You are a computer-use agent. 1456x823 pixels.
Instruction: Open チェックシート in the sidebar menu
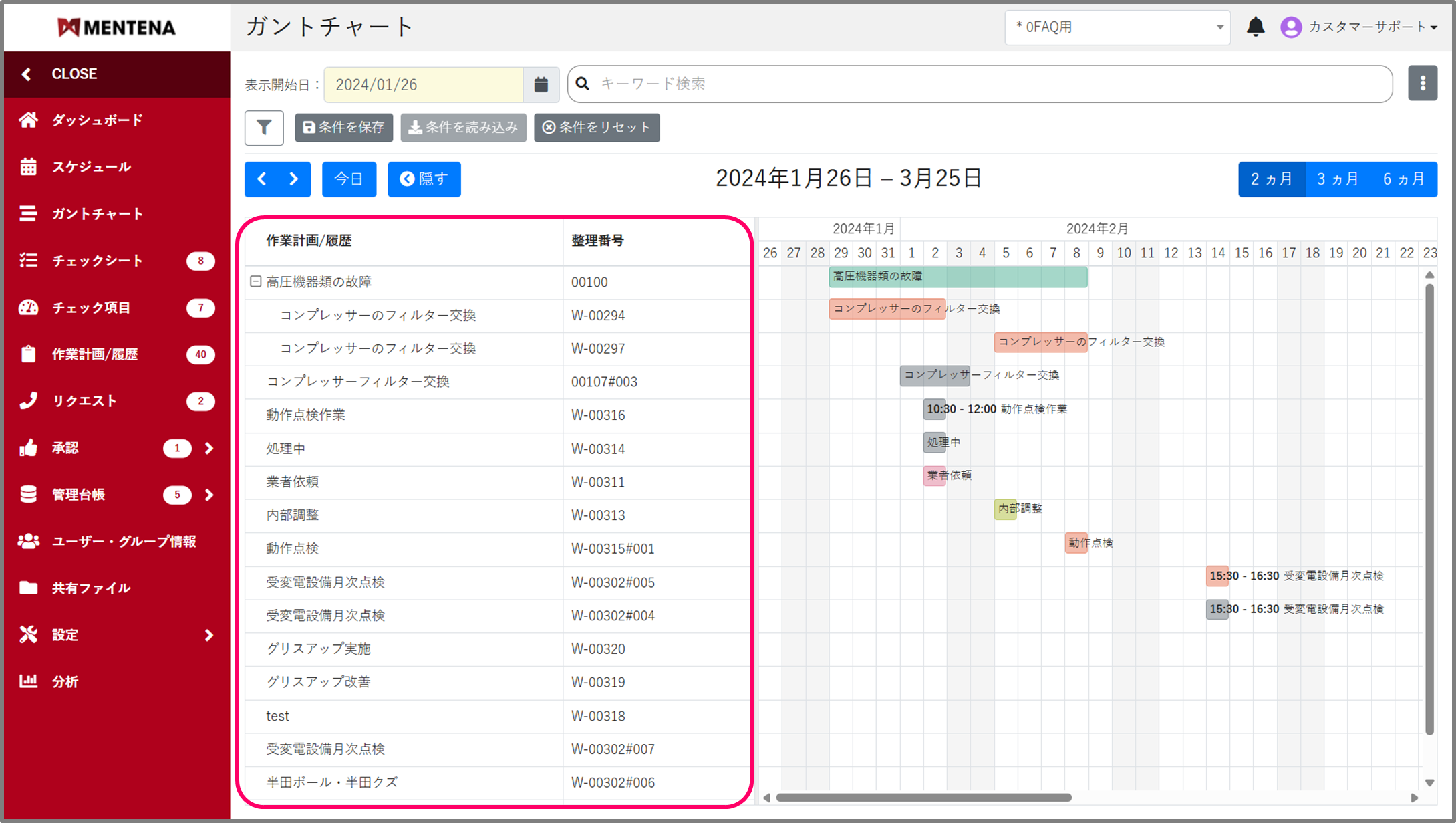[x=97, y=260]
